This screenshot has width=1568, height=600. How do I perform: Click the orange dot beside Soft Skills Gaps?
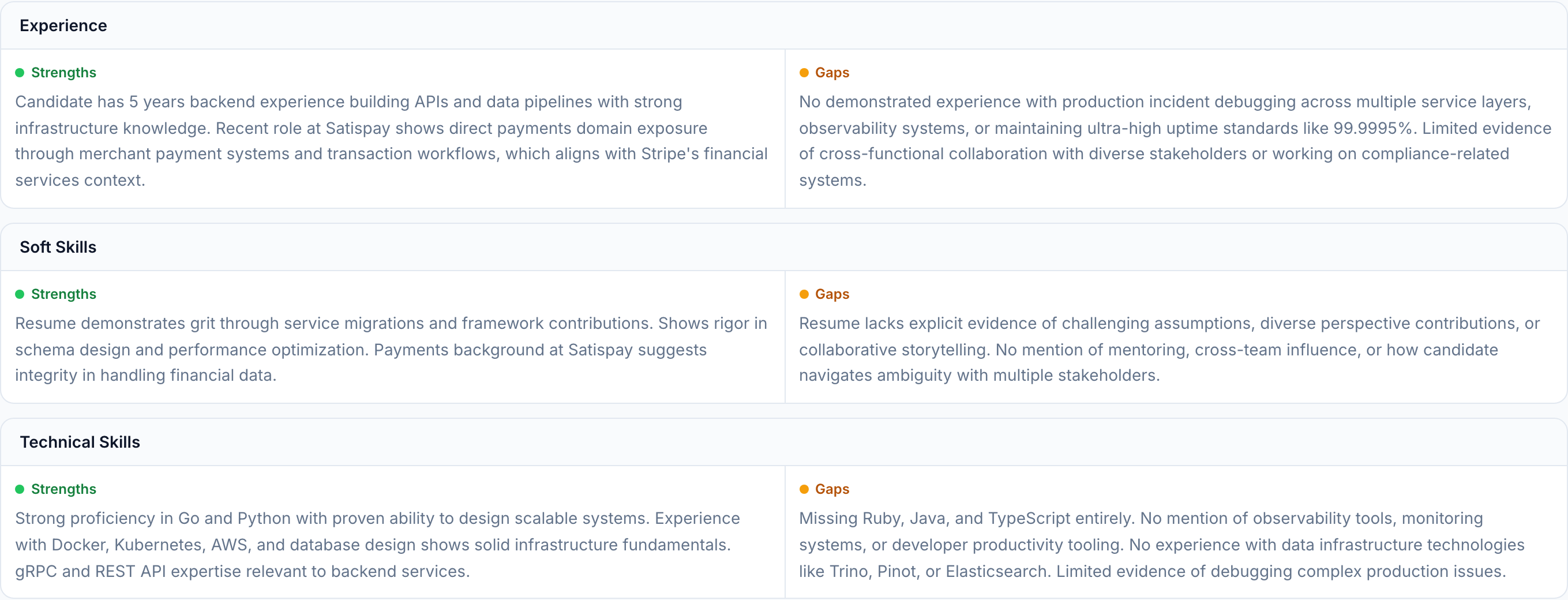click(804, 295)
